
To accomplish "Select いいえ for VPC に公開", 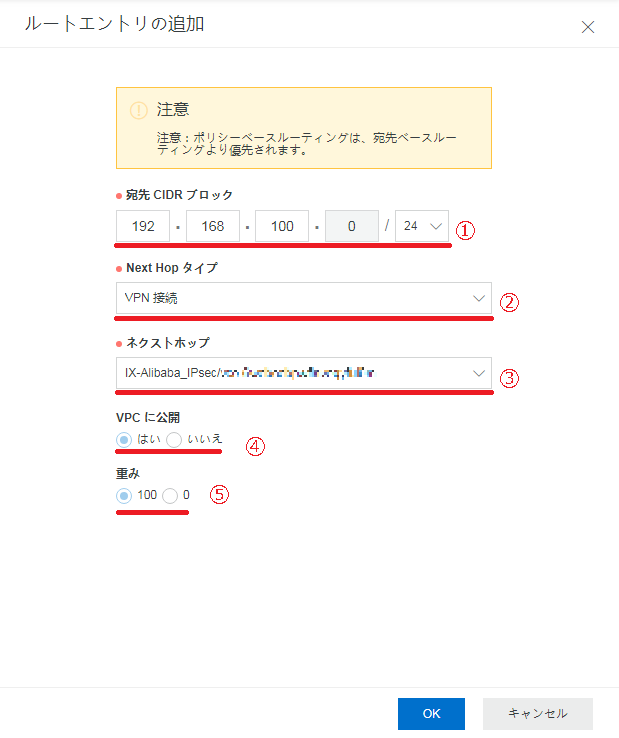I will pyautogui.click(x=174, y=439).
